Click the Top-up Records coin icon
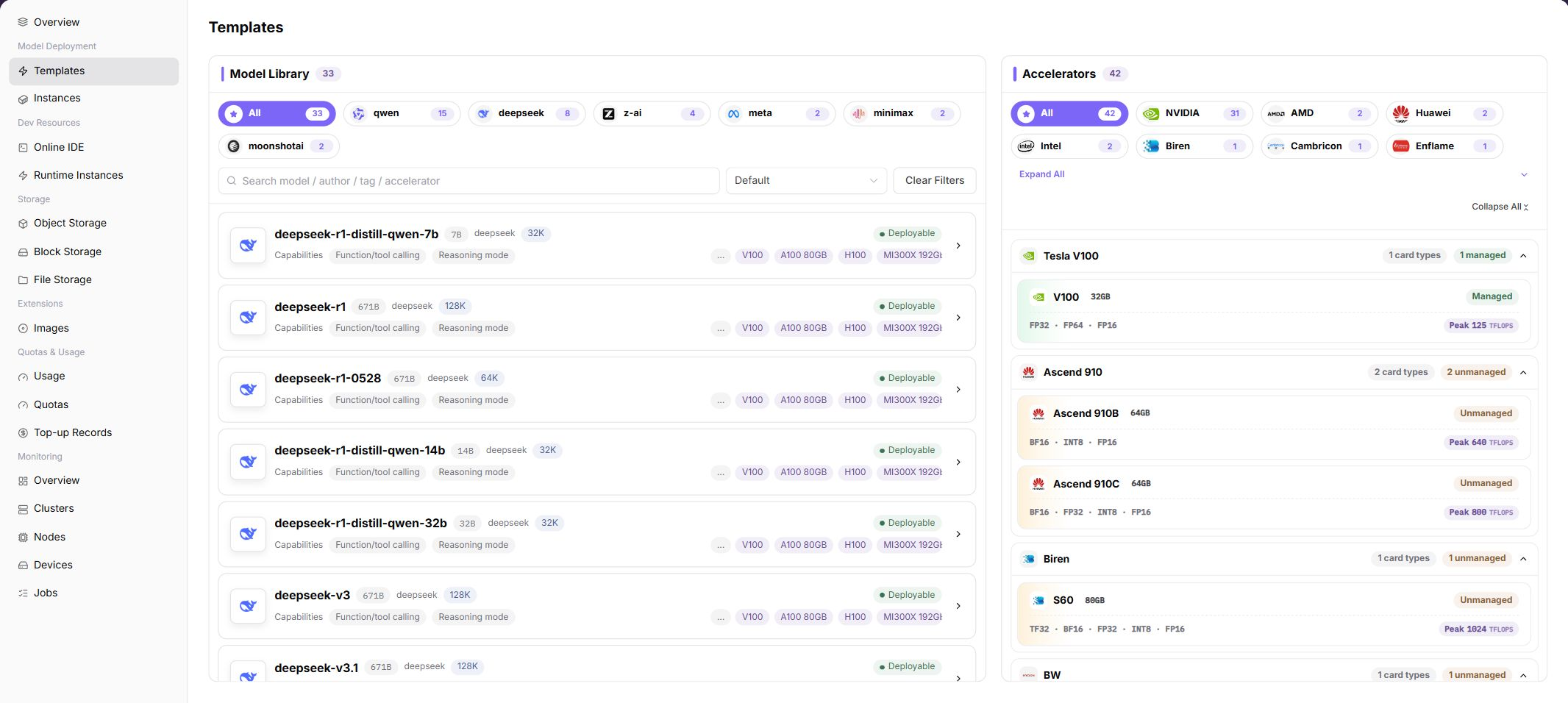This screenshot has width=1568, height=703. click(x=23, y=433)
